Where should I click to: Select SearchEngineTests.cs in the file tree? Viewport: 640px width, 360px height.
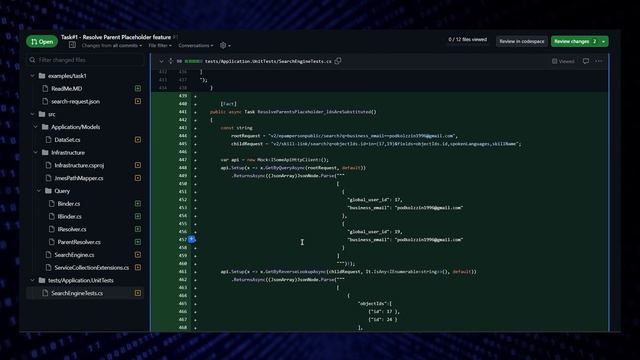click(x=77, y=293)
